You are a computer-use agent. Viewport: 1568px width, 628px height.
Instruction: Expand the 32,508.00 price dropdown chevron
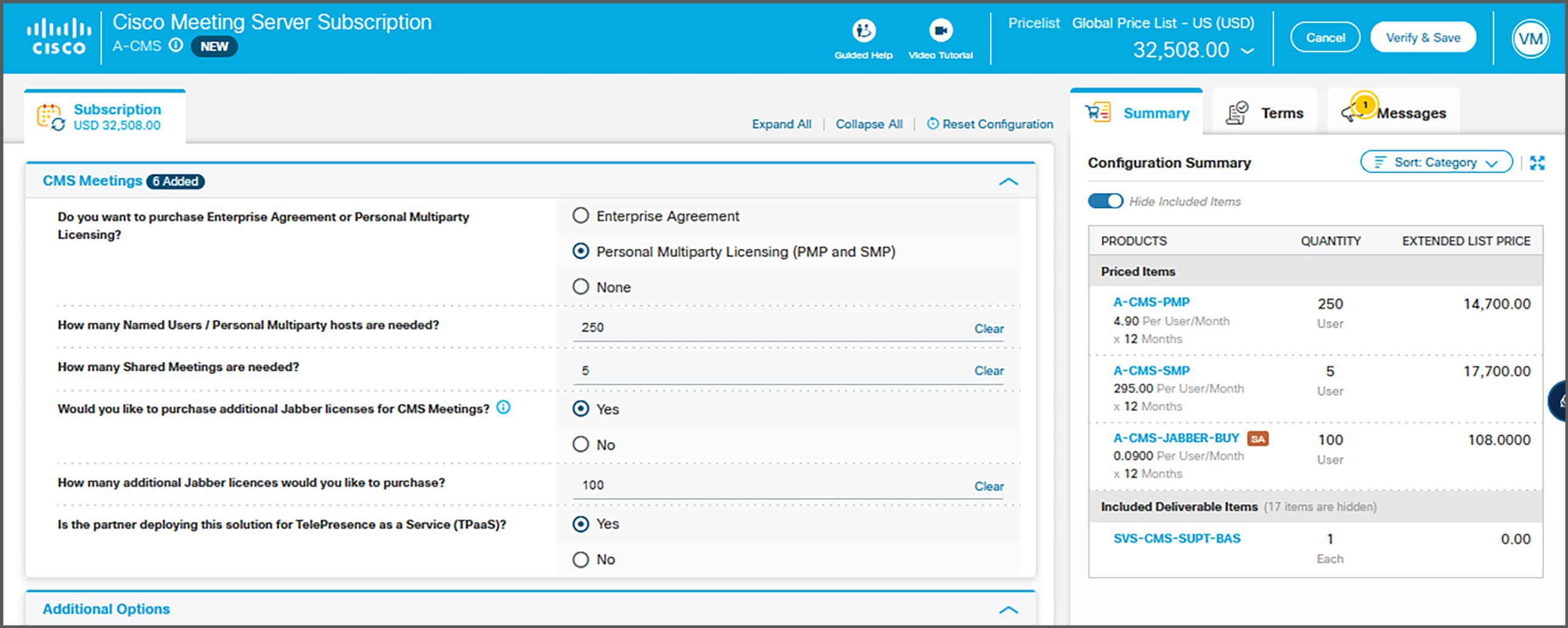pos(1247,50)
